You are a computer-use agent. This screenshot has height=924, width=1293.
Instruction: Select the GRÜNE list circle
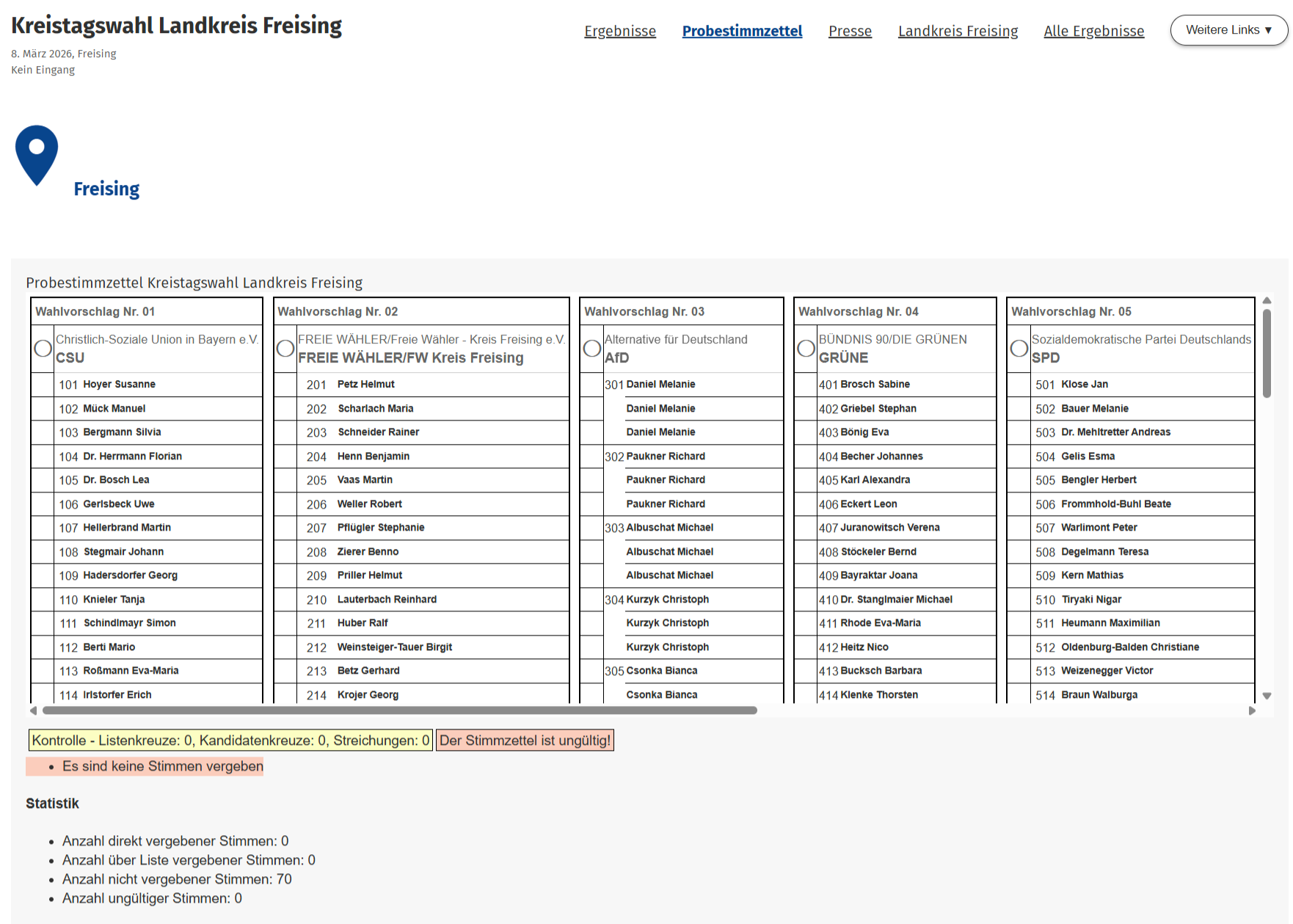click(806, 348)
